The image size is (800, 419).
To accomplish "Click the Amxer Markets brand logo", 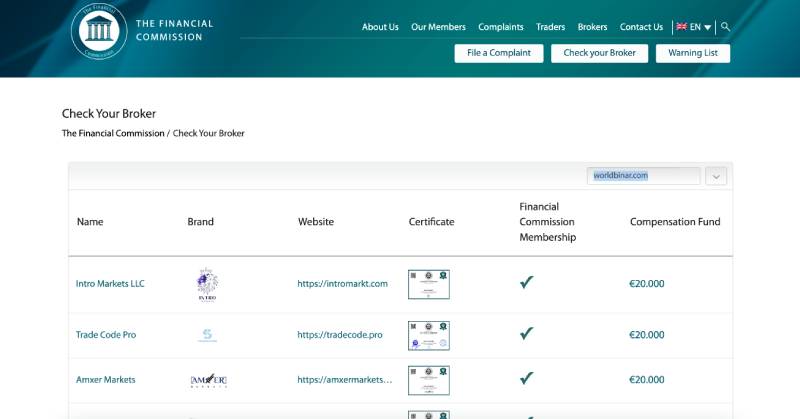I will [x=207, y=380].
